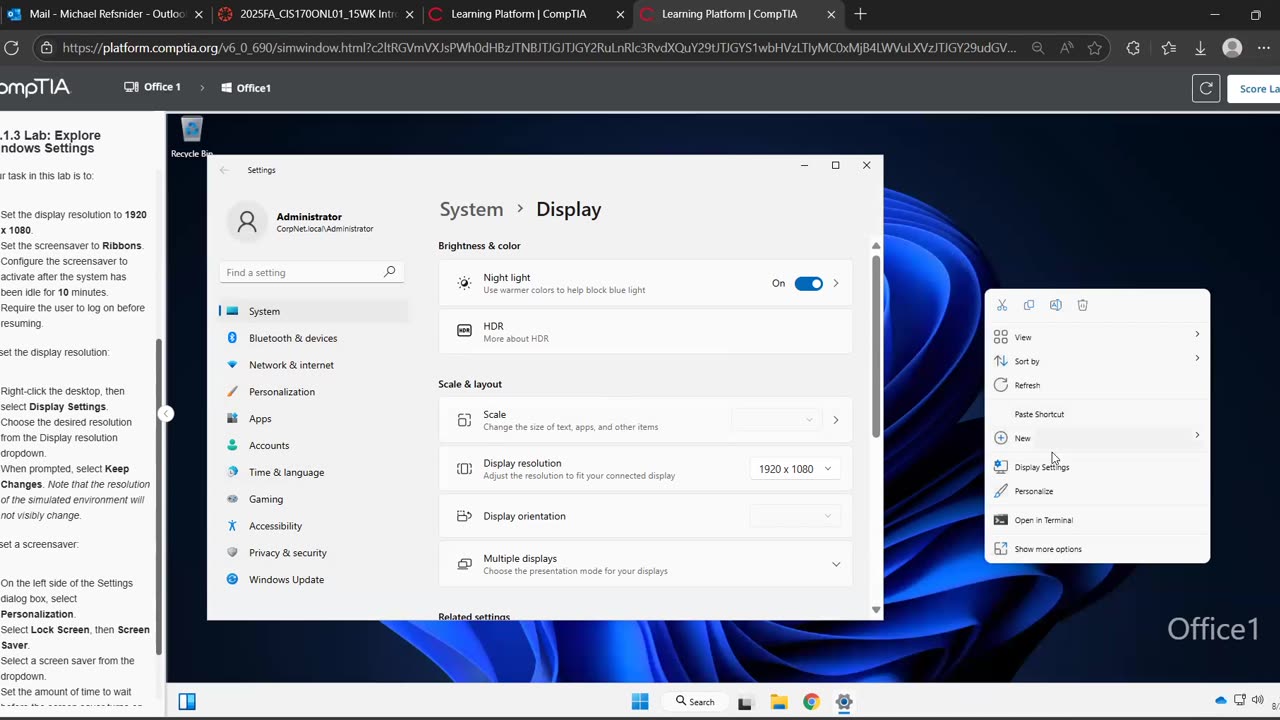Select the Office1 computer breadcrumb
Viewport: 1280px width, 720px height.
(x=246, y=88)
